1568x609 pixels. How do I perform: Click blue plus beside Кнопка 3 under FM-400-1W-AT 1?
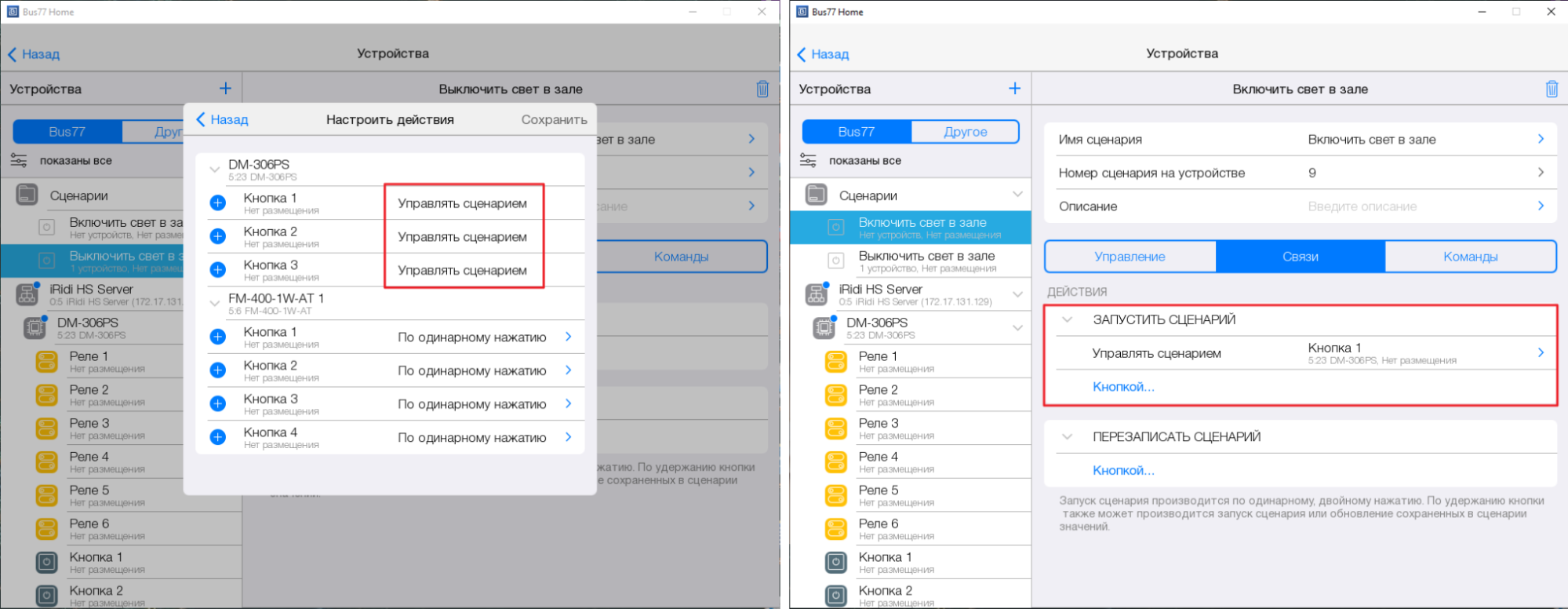(x=218, y=403)
